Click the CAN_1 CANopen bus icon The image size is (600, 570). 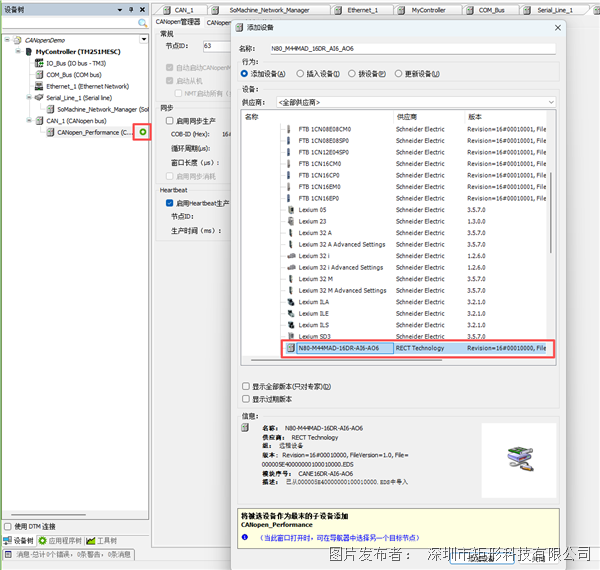(39, 121)
